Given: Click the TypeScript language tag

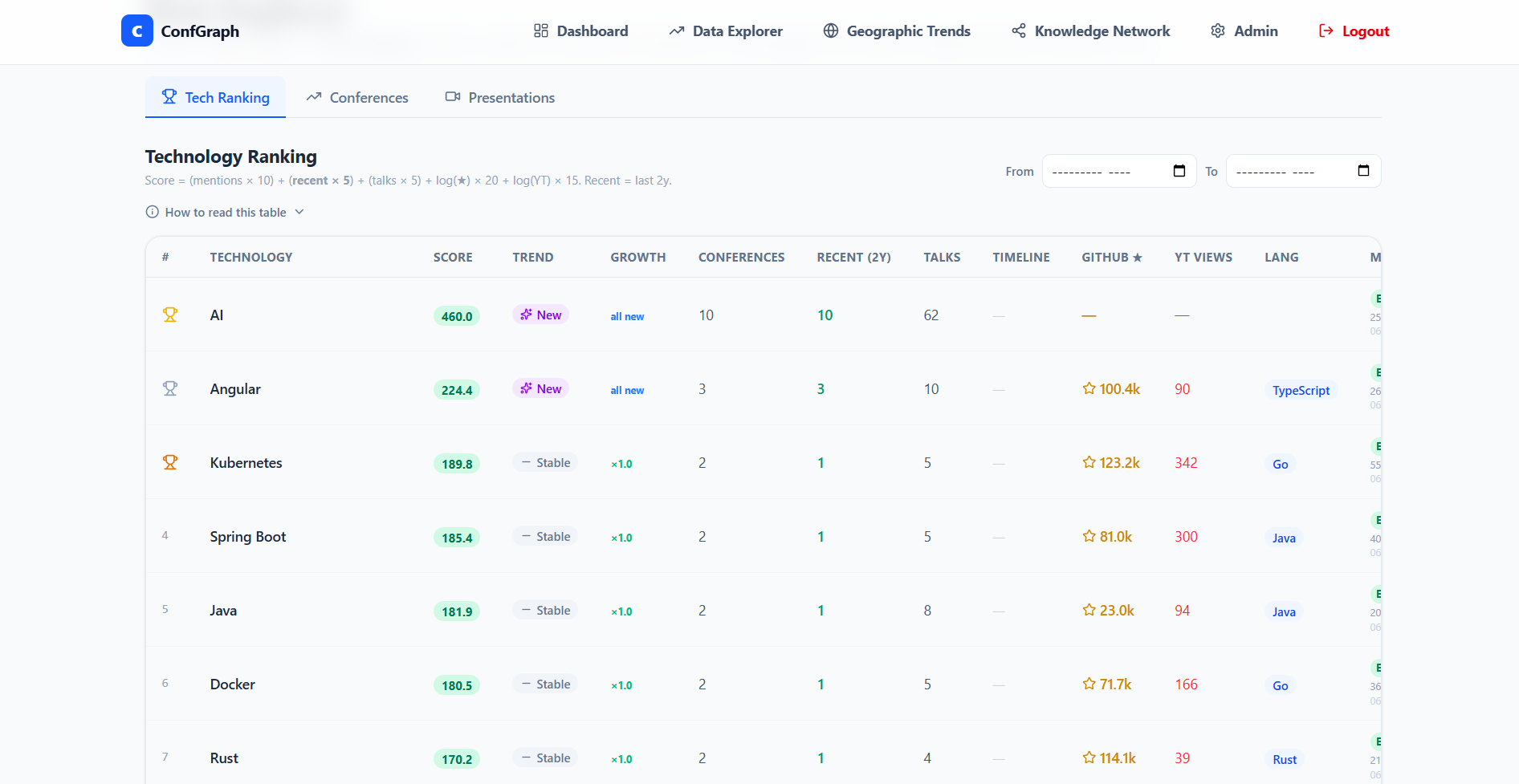Looking at the screenshot, I should [x=1301, y=390].
